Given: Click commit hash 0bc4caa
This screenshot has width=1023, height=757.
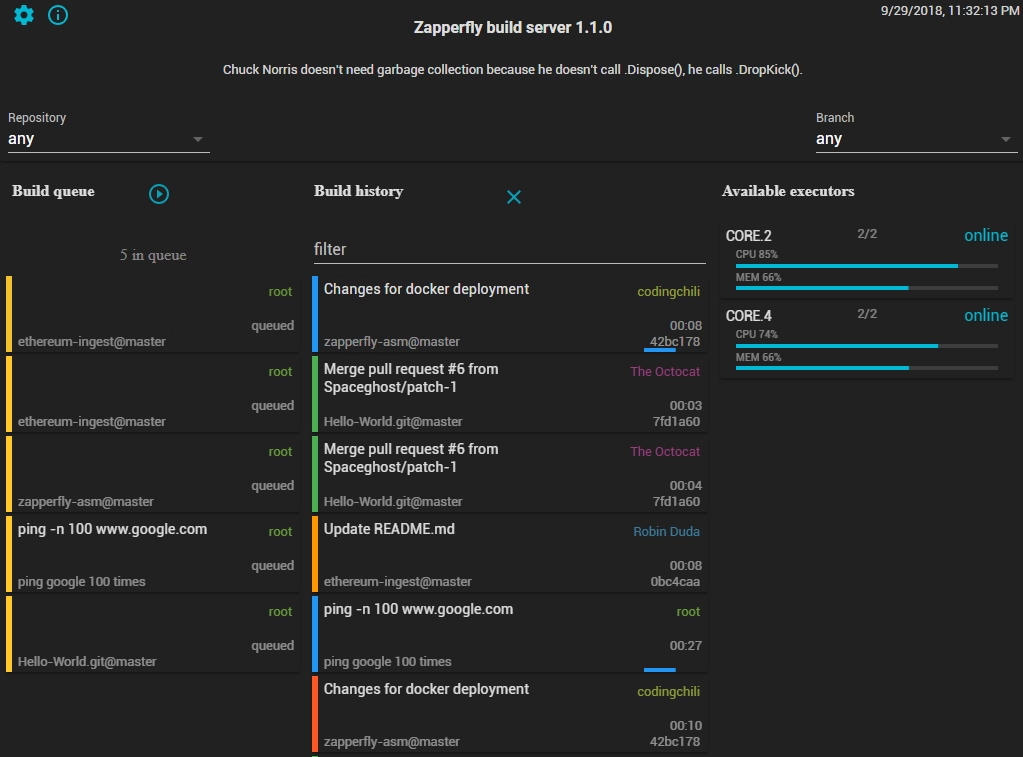Looking at the screenshot, I should 675,581.
